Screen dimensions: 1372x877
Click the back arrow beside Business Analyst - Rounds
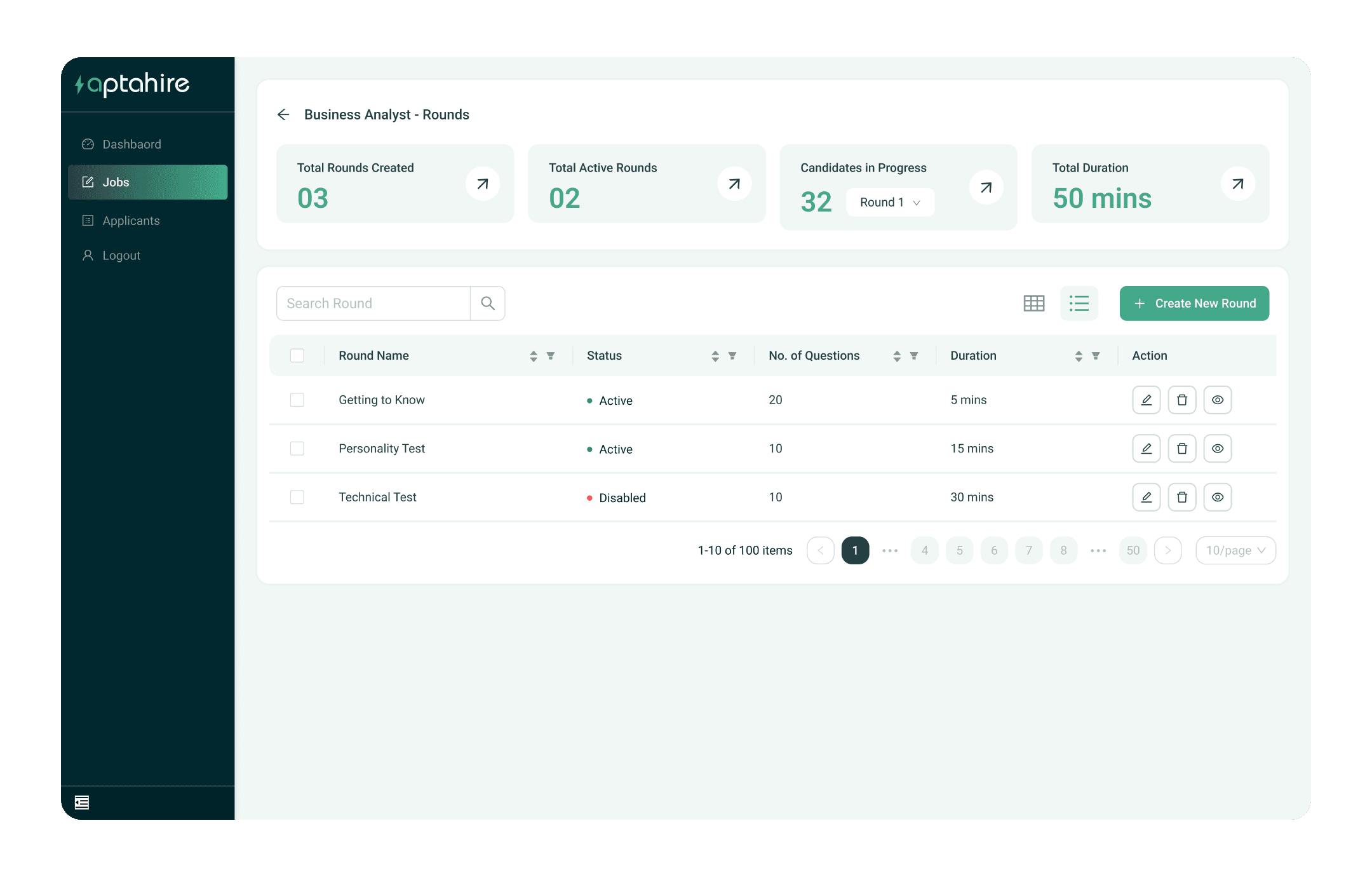tap(283, 114)
